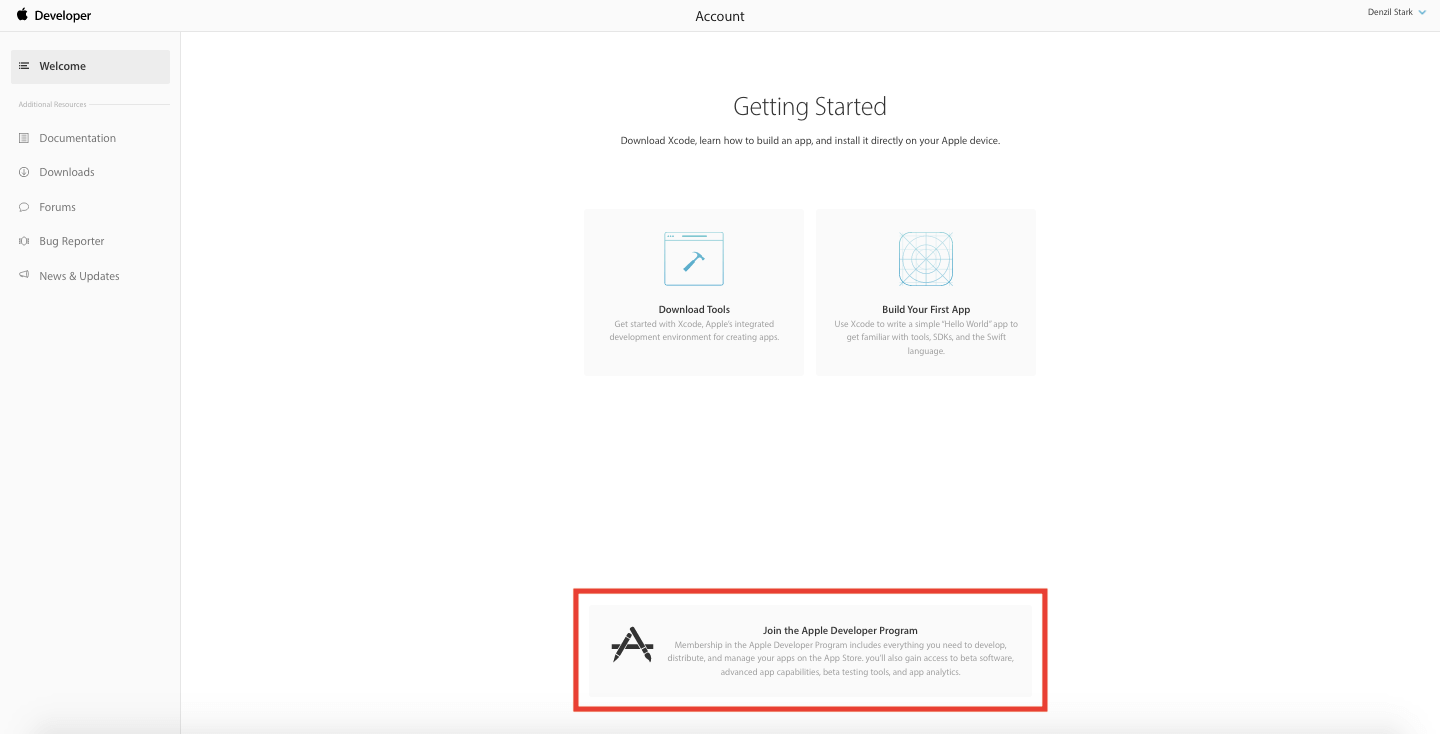The height and width of the screenshot is (734, 1440).
Task: Open the Download Tools title link
Action: [x=694, y=309]
